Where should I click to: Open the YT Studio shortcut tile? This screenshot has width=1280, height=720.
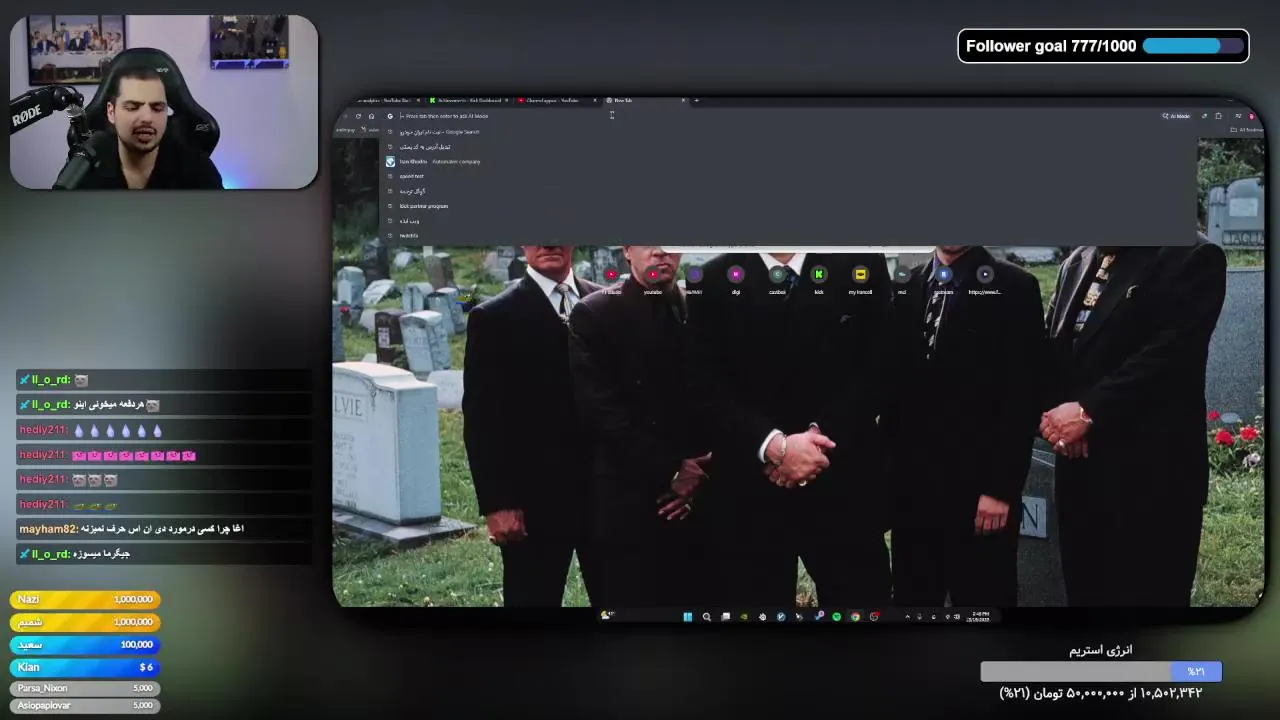[611, 279]
